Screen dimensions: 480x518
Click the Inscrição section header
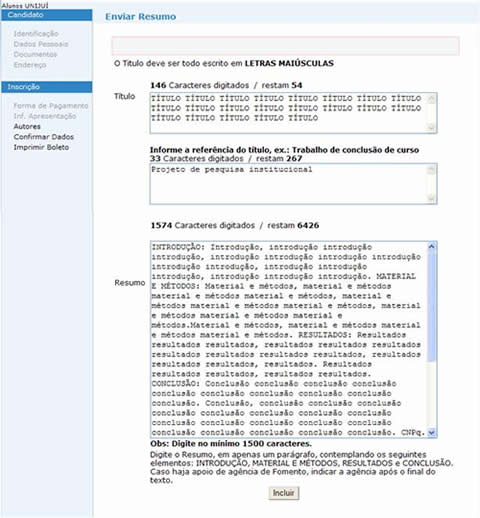coord(47,87)
